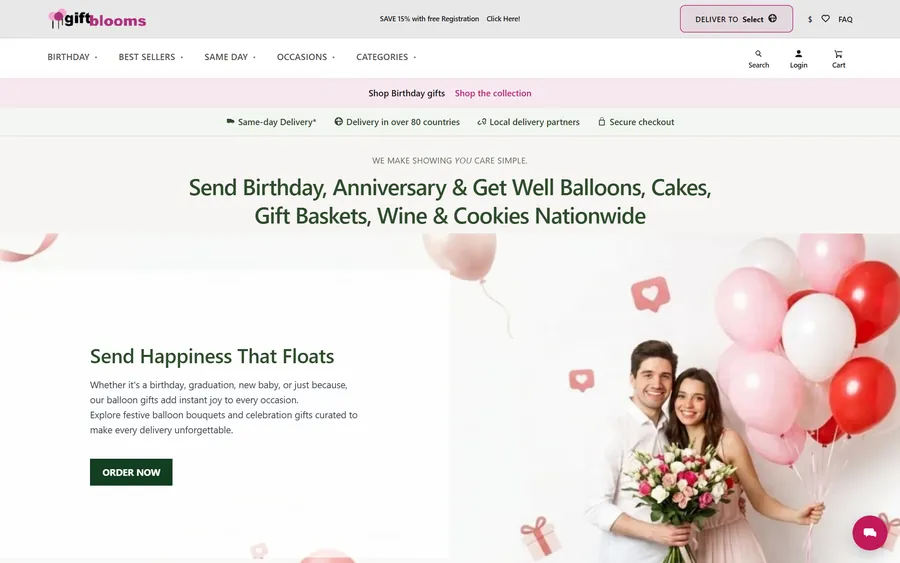Open Shop the collection link
The width and height of the screenshot is (900, 563).
coord(493,93)
